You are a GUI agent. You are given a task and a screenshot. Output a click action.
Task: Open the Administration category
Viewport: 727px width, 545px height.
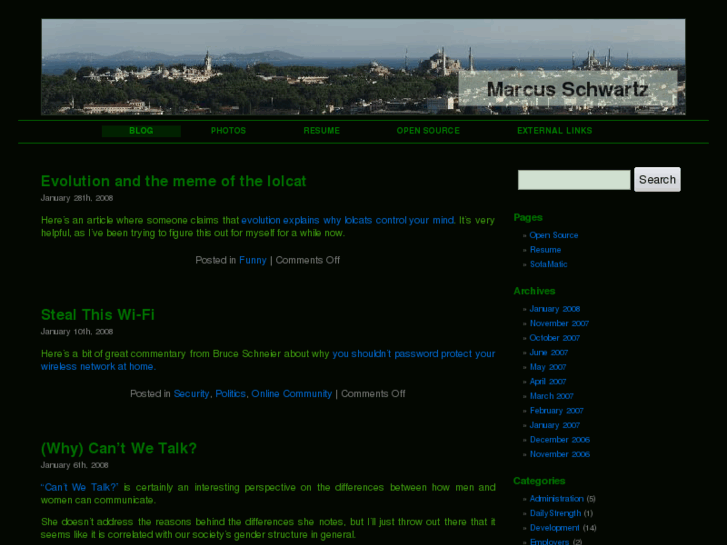[x=556, y=499]
